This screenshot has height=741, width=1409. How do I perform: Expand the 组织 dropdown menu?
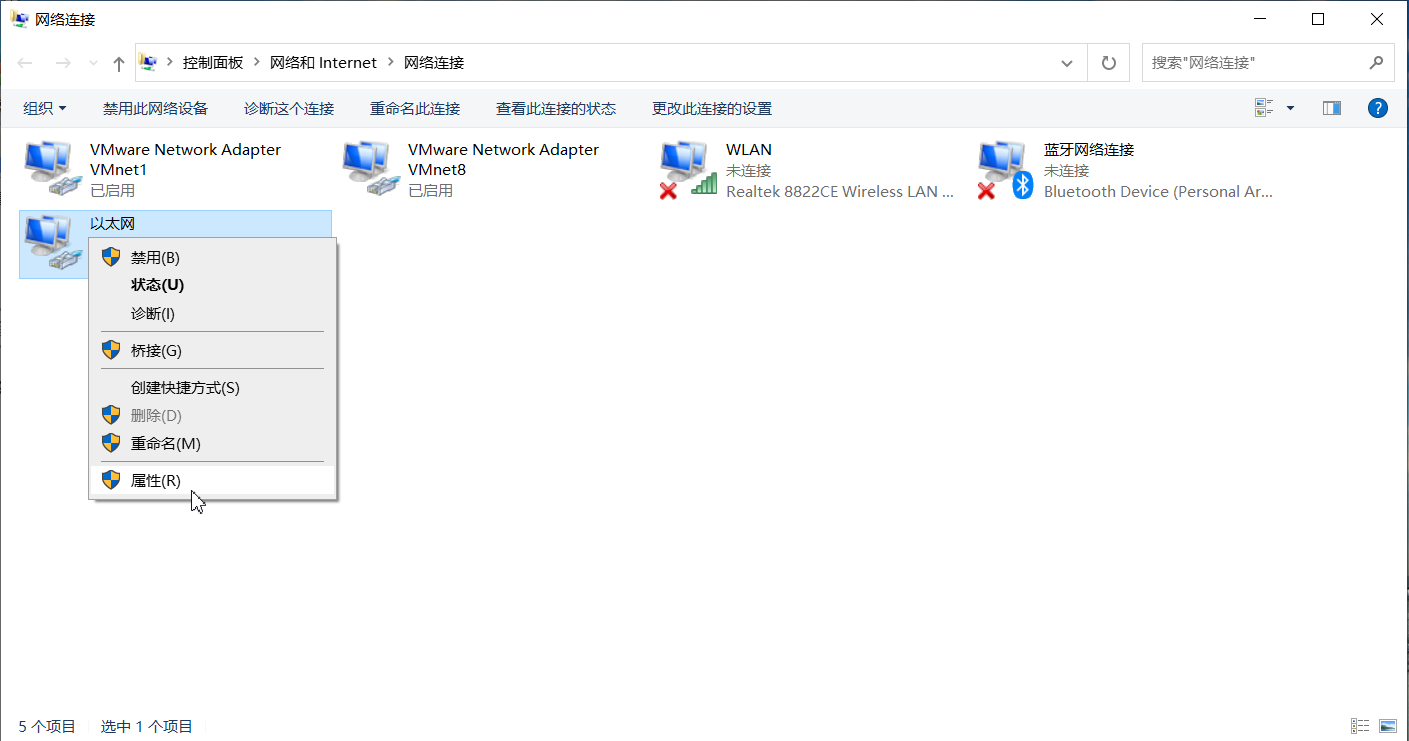tap(45, 108)
